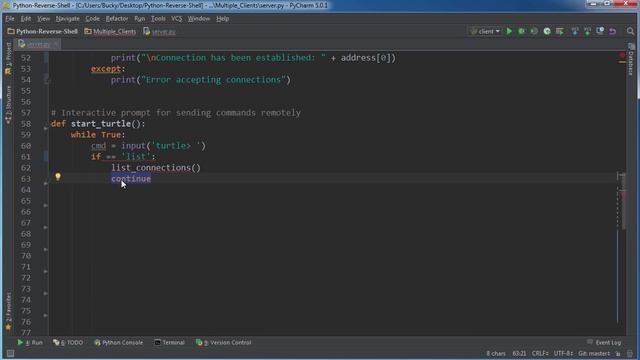Open the Version Control tool window
The width and height of the screenshot is (640, 360).
click(x=223, y=342)
